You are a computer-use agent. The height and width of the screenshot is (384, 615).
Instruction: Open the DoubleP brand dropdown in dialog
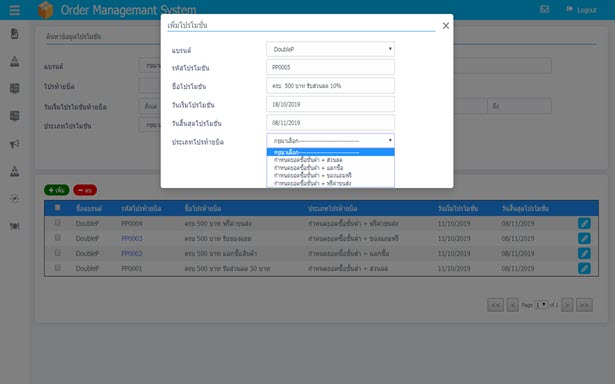pyautogui.click(x=330, y=49)
